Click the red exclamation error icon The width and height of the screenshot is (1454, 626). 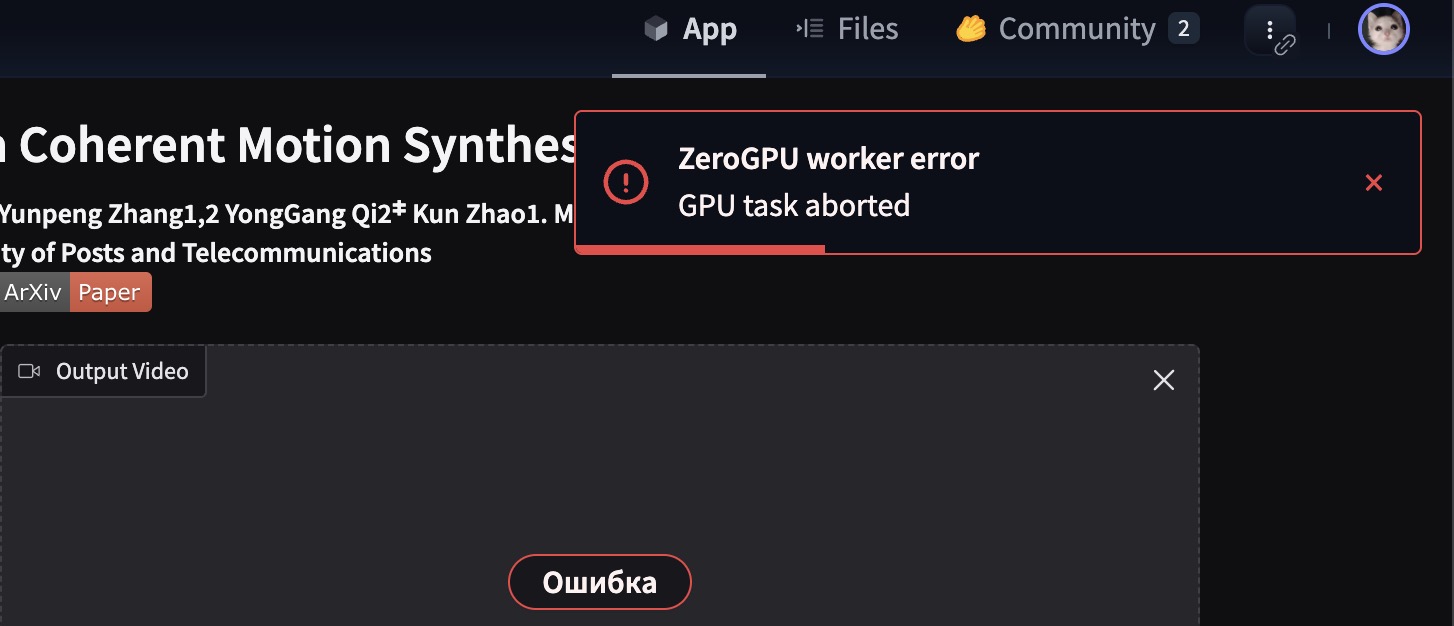(626, 182)
